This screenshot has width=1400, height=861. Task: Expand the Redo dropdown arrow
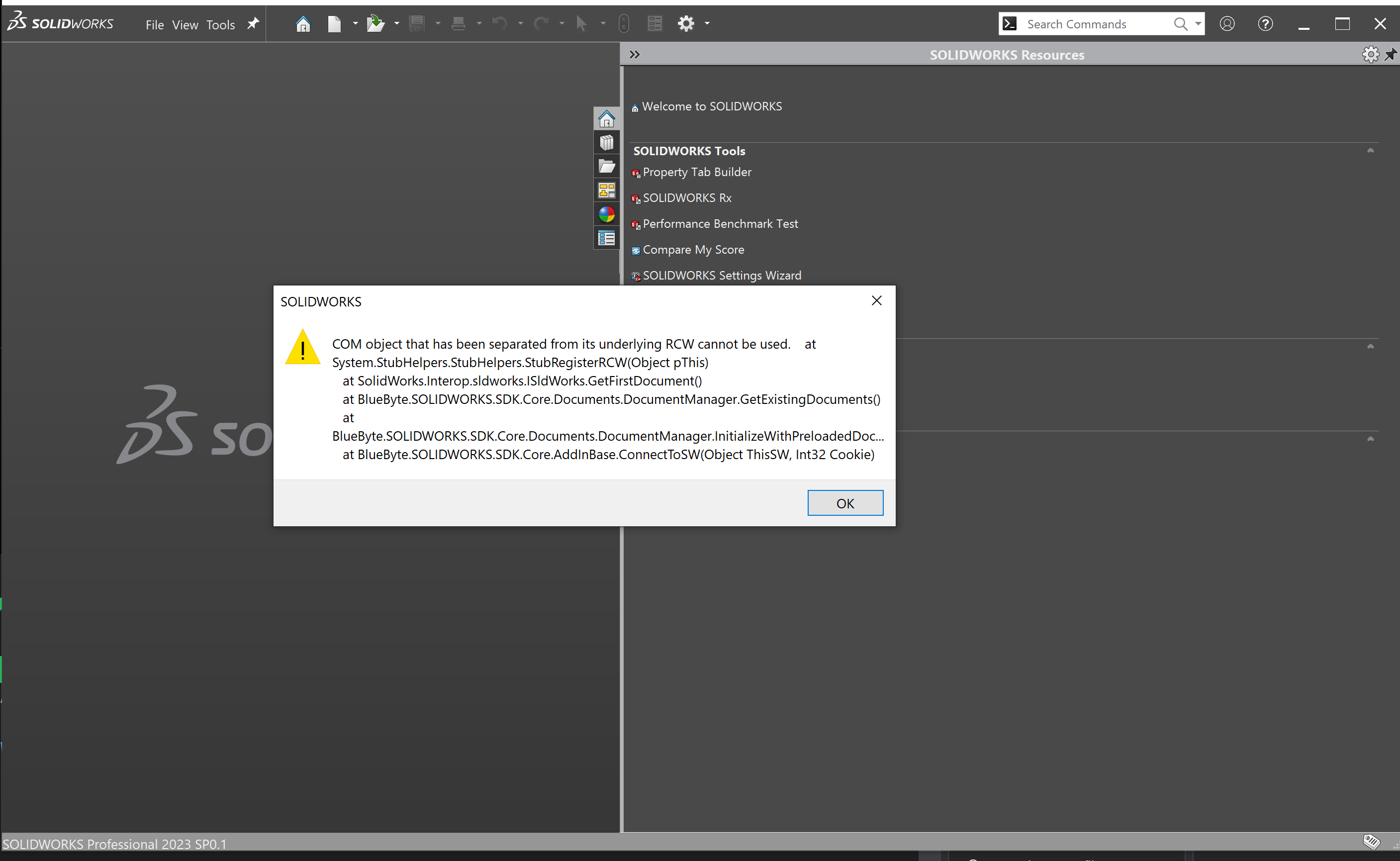[562, 24]
